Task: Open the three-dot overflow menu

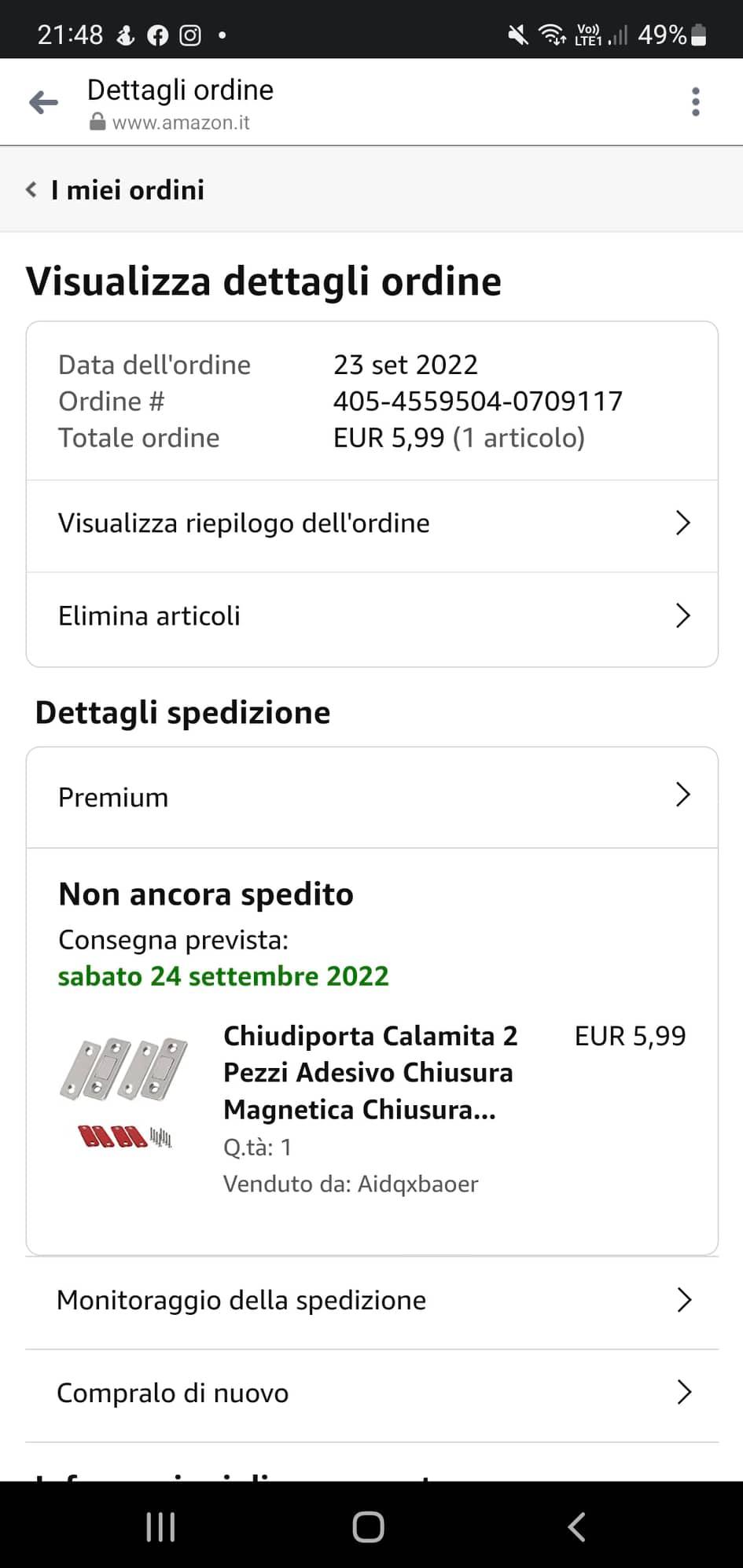Action: [x=695, y=102]
